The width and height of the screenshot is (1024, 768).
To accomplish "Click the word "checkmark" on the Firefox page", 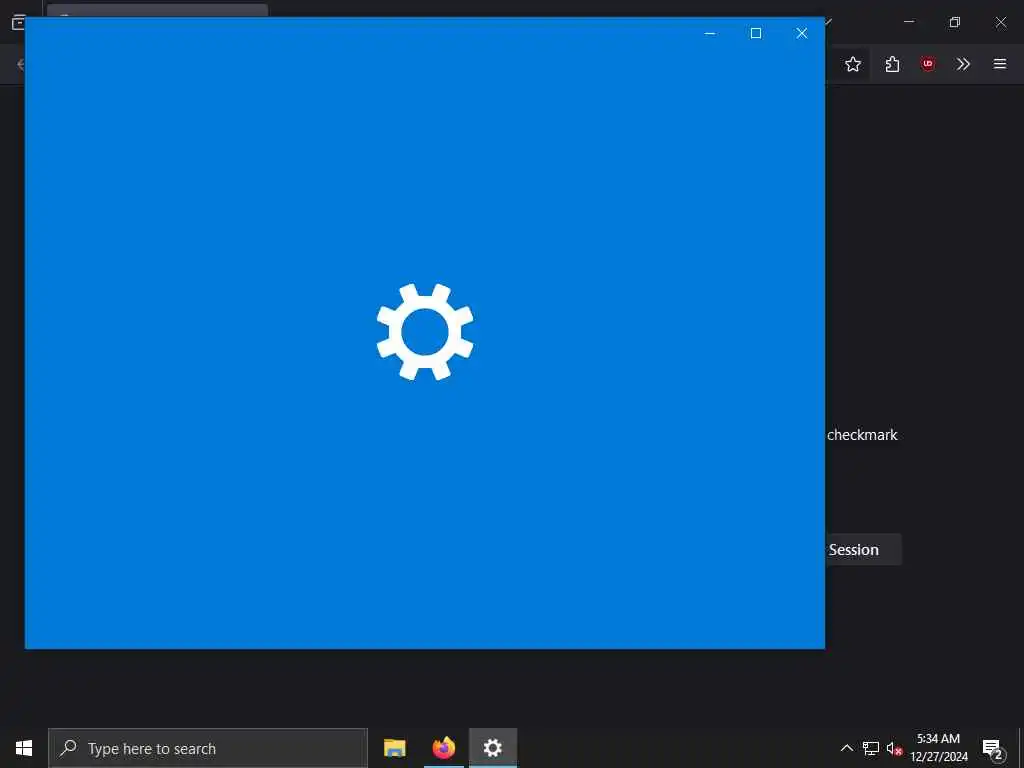I will point(862,435).
